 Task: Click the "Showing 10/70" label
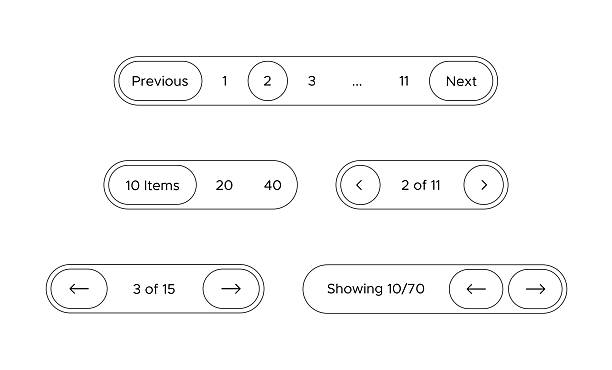coord(375,289)
